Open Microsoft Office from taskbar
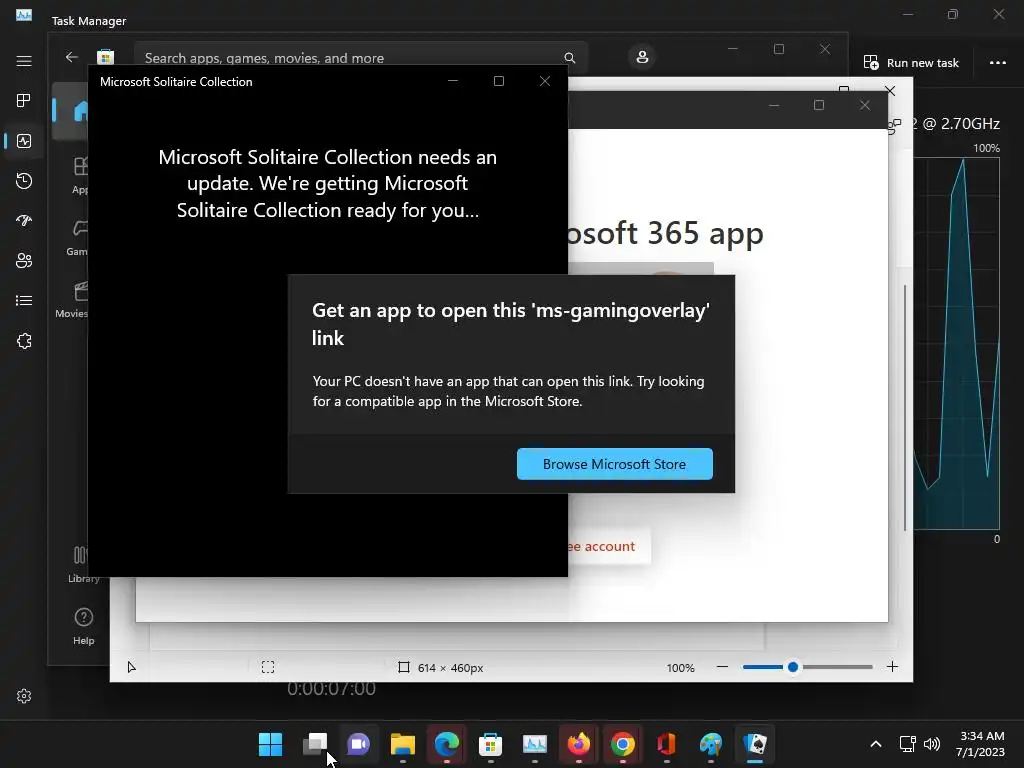The image size is (1024, 768). point(667,744)
